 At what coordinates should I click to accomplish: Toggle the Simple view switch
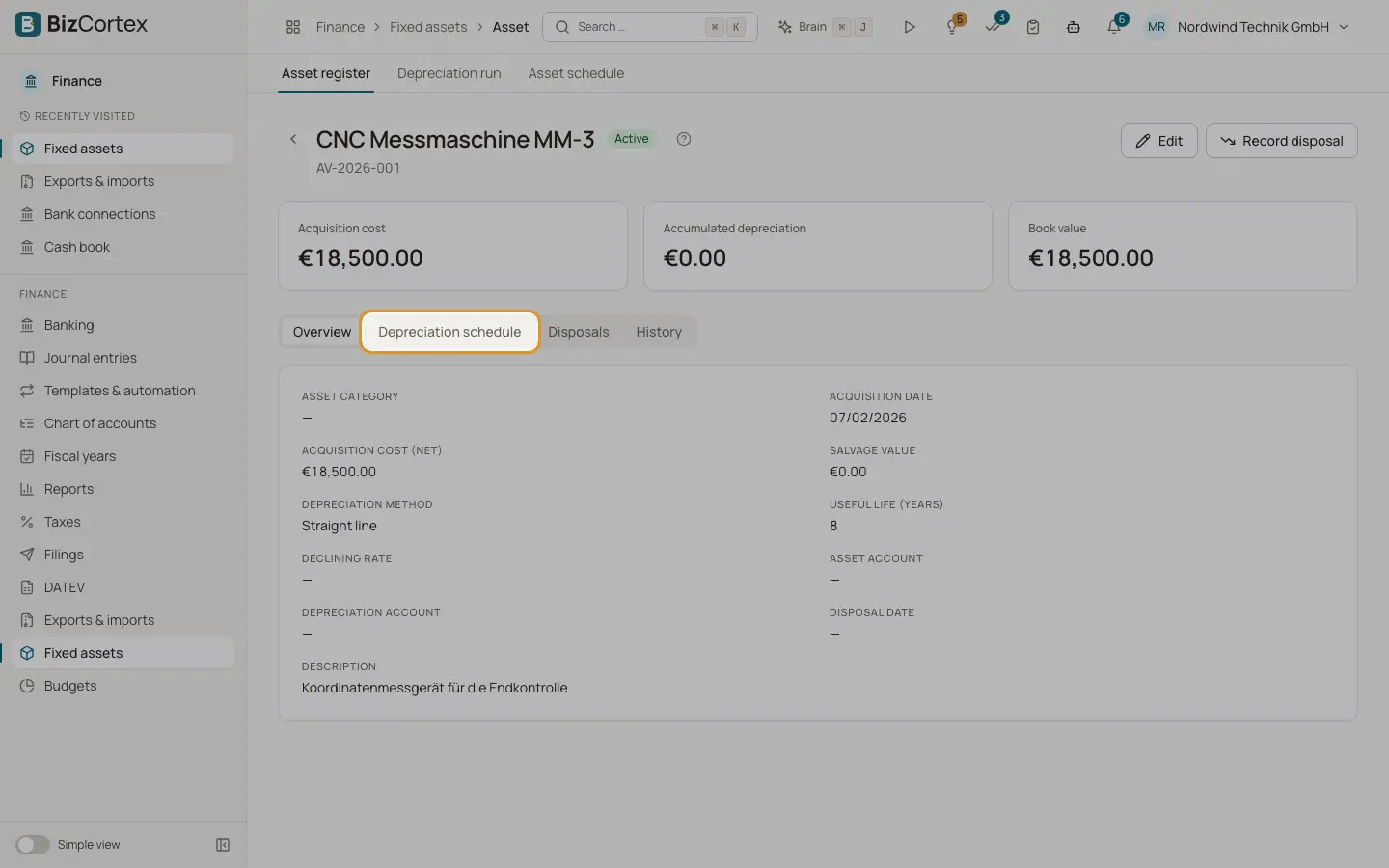tap(33, 845)
